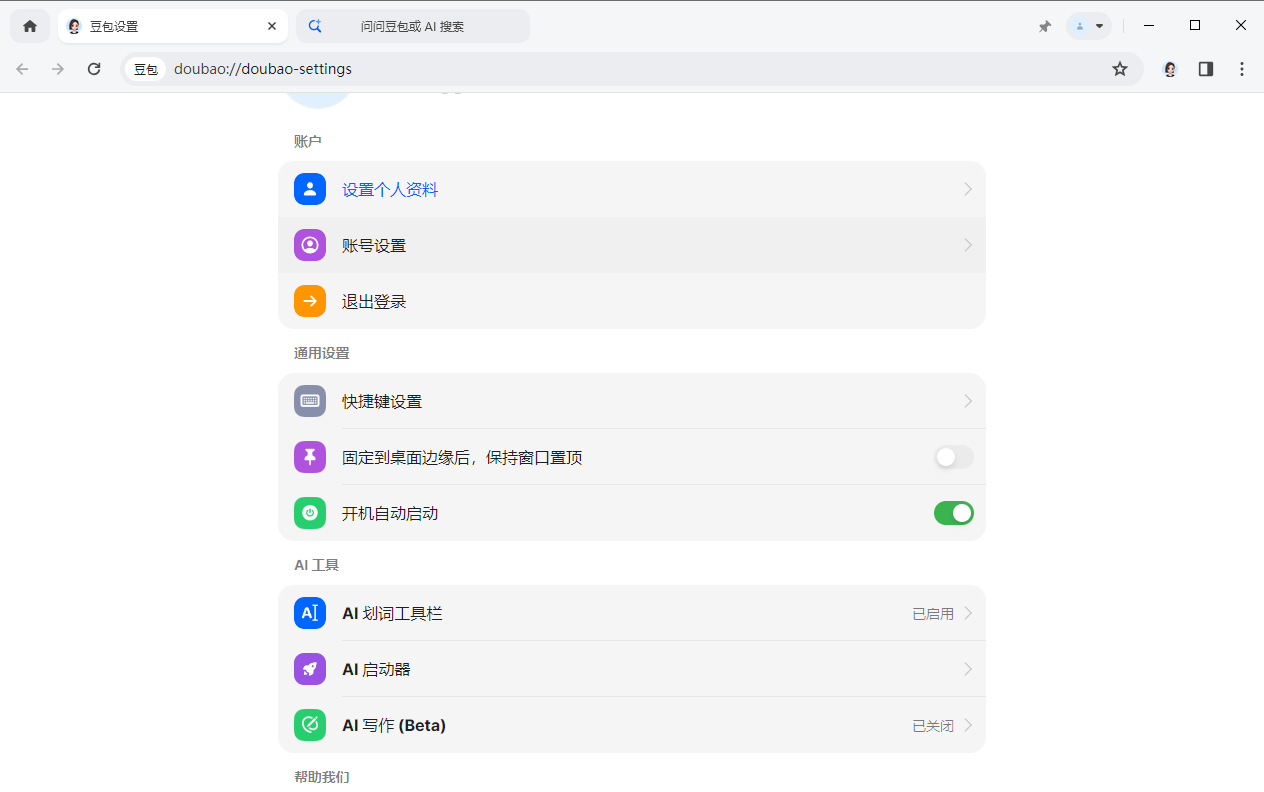Select the 豆包设置 browser tab

click(x=160, y=25)
